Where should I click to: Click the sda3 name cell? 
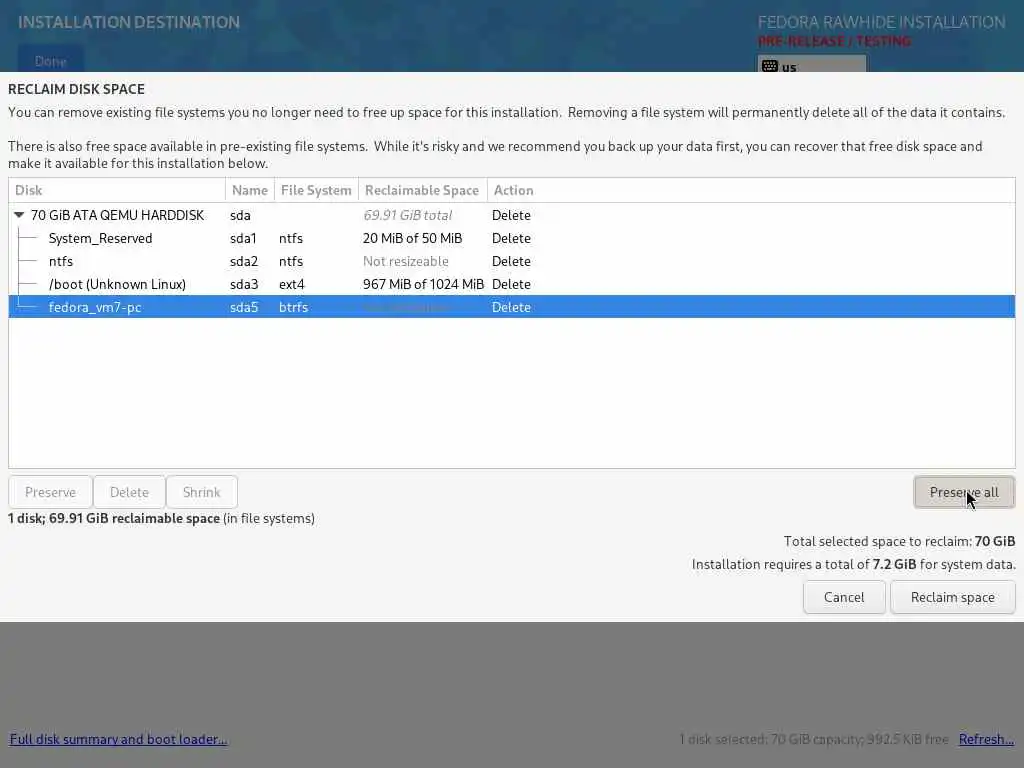click(244, 284)
